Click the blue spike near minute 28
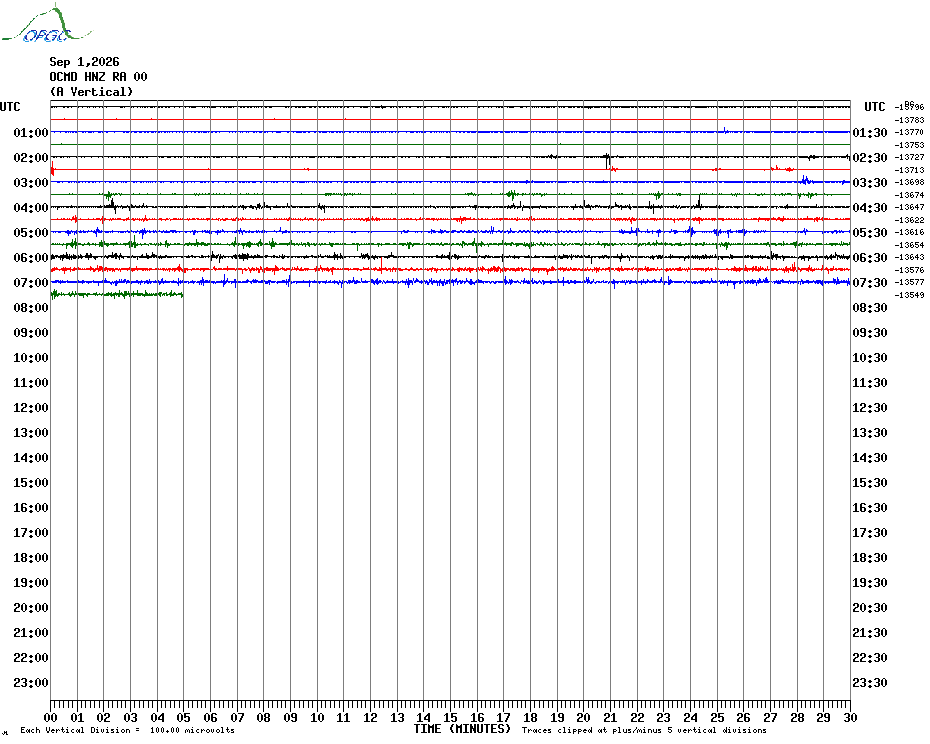 pos(805,179)
